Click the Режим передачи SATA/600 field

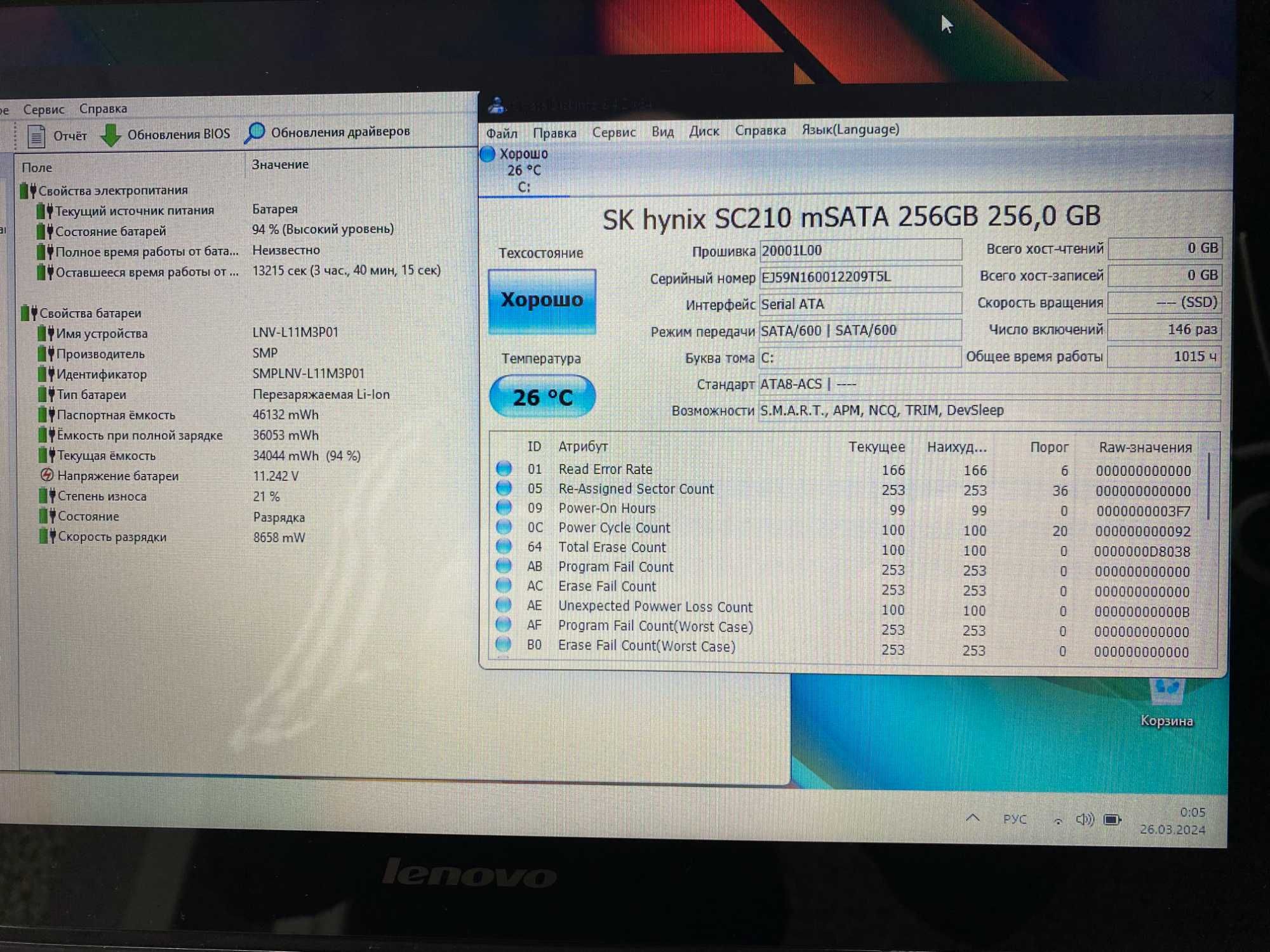(x=860, y=331)
